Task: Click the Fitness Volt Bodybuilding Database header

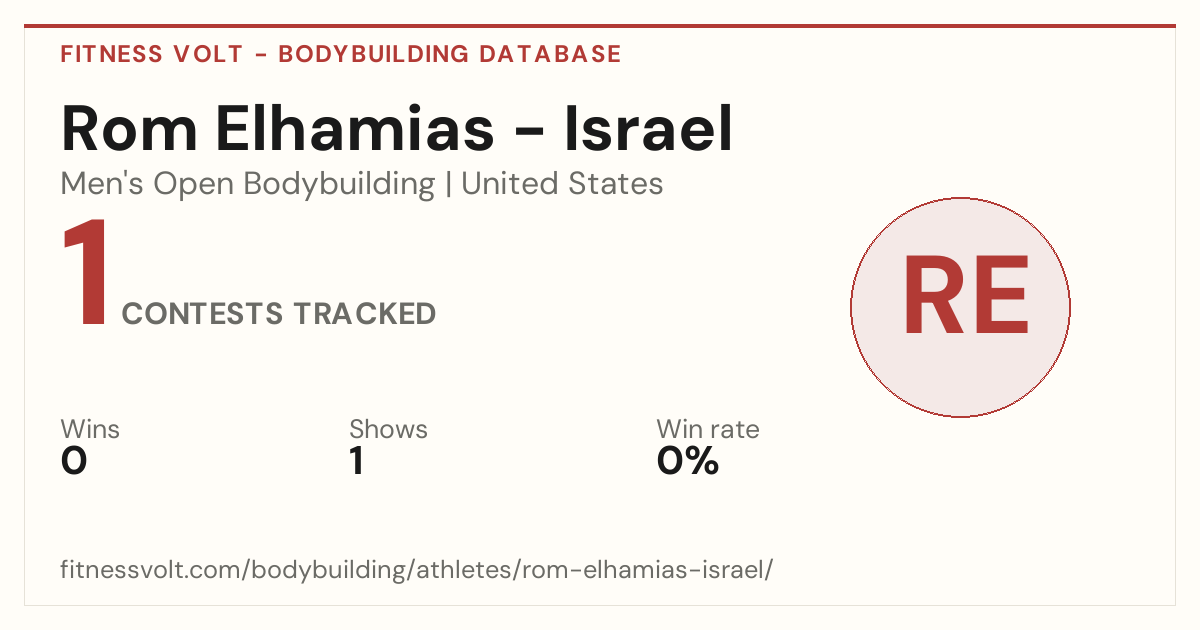Action: 341,54
